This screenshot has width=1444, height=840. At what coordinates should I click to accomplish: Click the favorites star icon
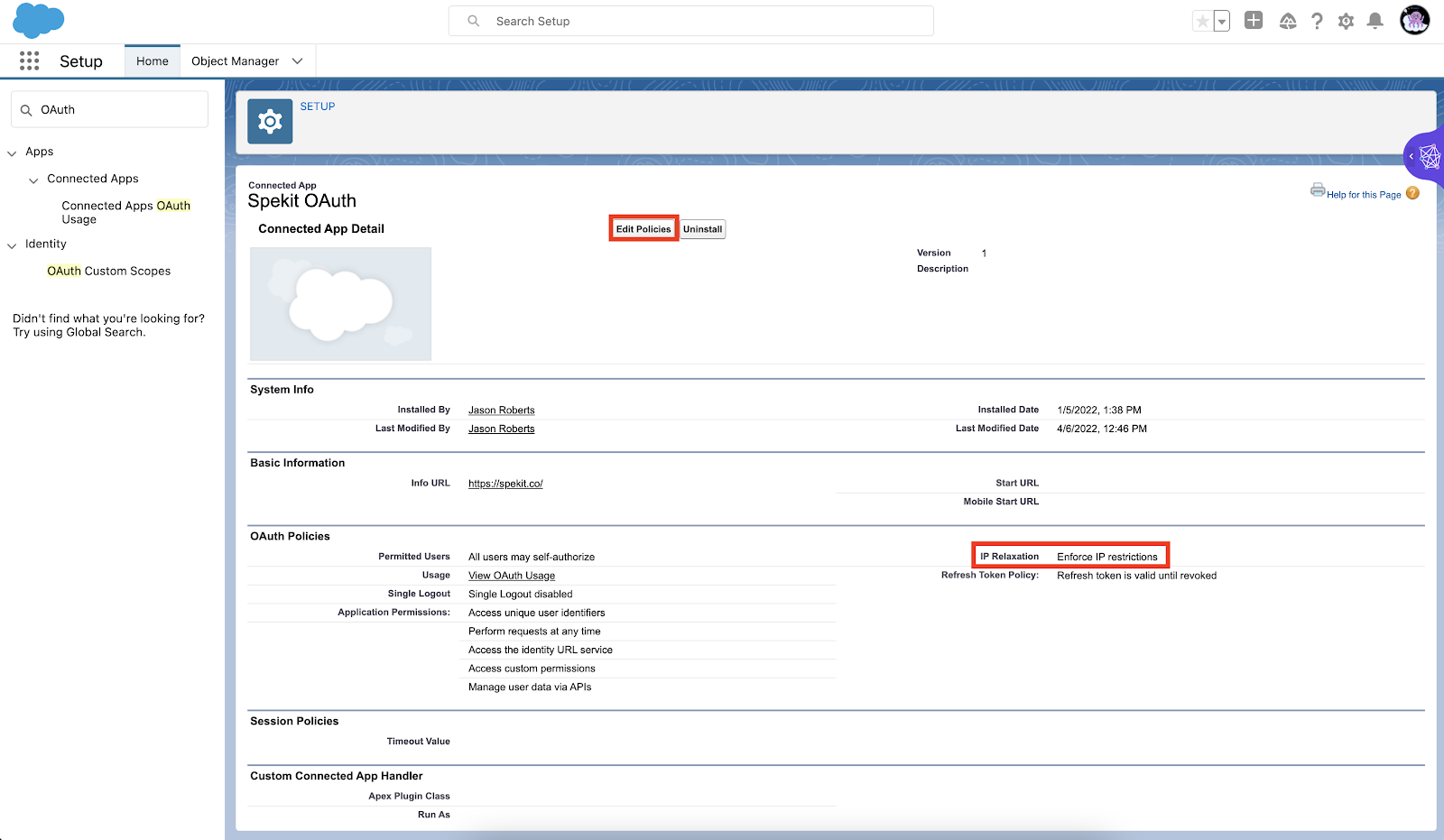pyautogui.click(x=1202, y=21)
